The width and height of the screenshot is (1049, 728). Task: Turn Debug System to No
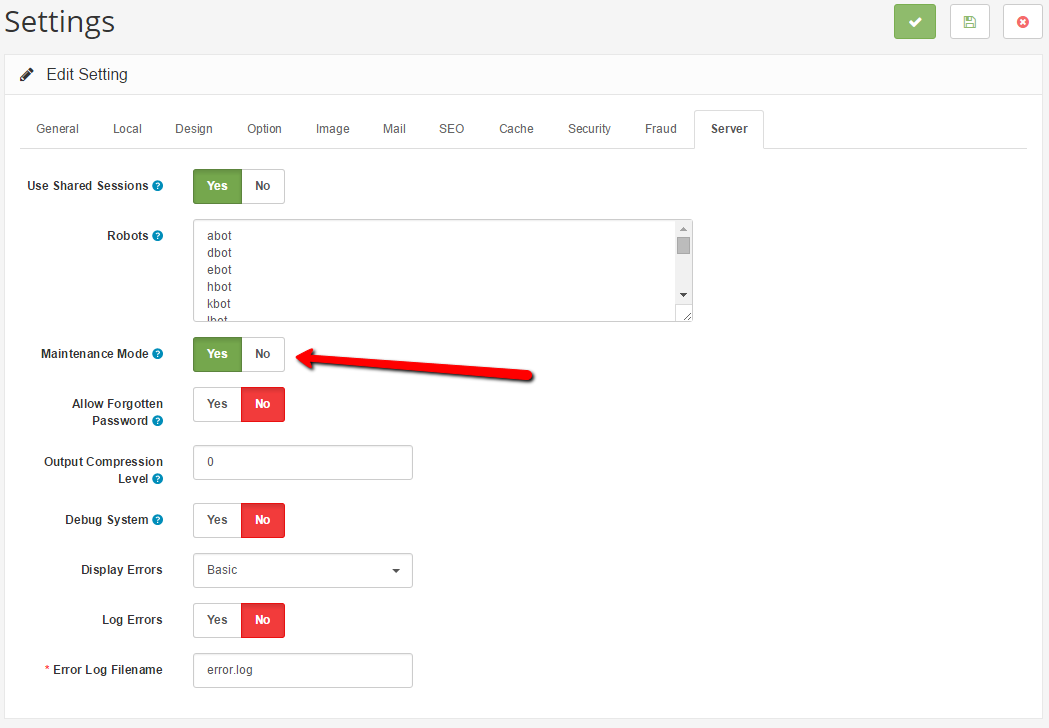click(x=263, y=520)
